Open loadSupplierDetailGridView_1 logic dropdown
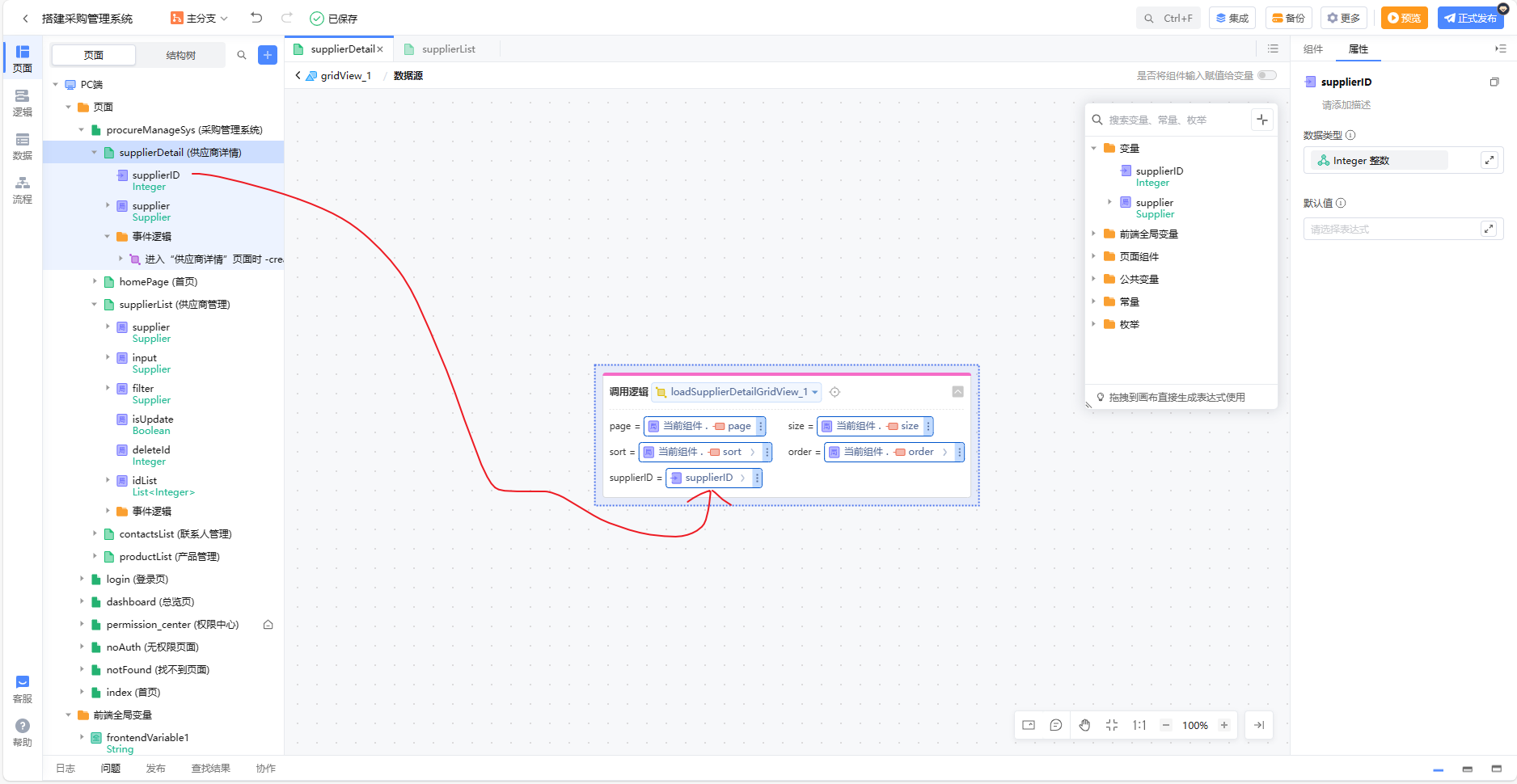 (x=737, y=392)
